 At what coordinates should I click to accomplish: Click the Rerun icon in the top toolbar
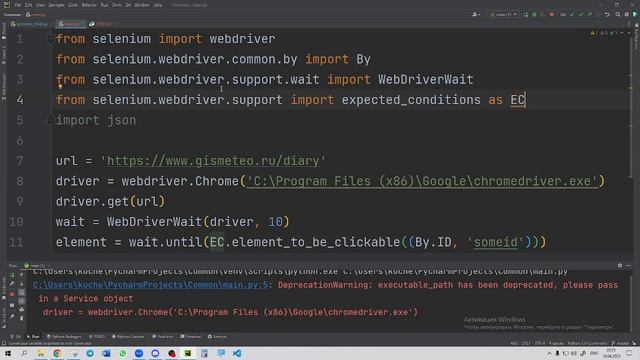(x=526, y=15)
